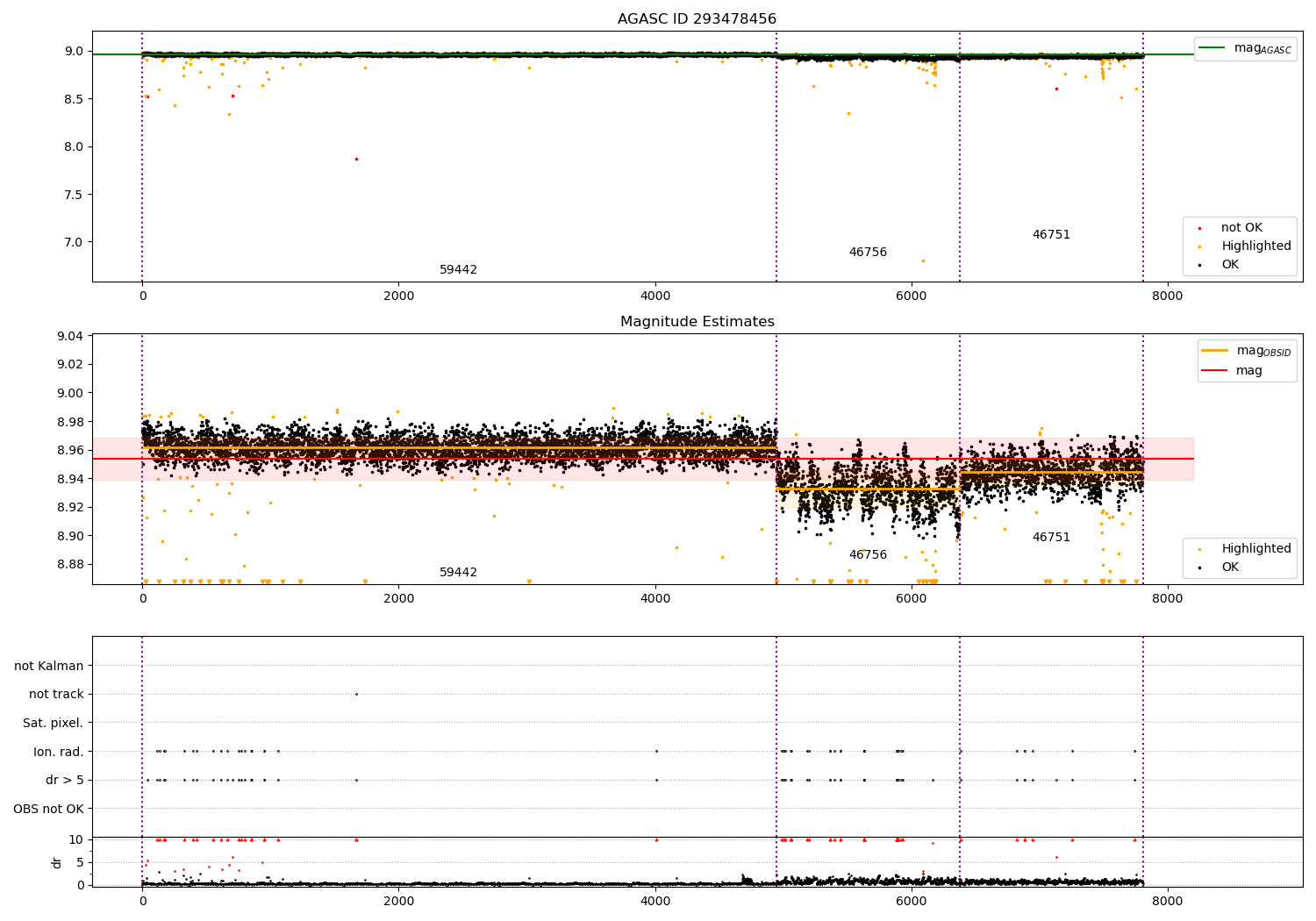1316x921 pixels.
Task: Click the '59442' label in Magnitude Estimates plot
Action: [458, 573]
